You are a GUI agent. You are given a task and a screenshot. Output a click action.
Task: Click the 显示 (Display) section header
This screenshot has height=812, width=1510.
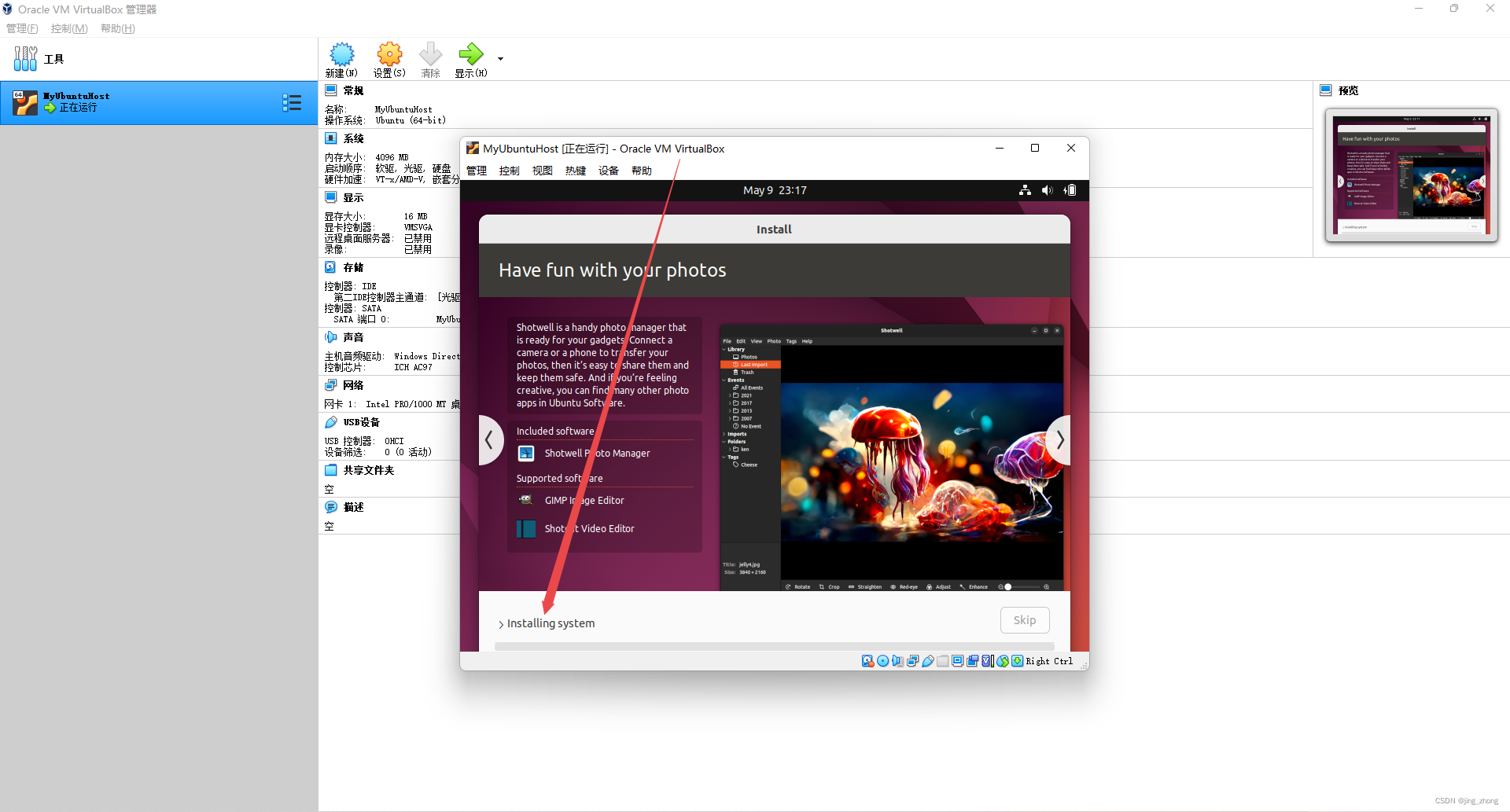pos(353,197)
